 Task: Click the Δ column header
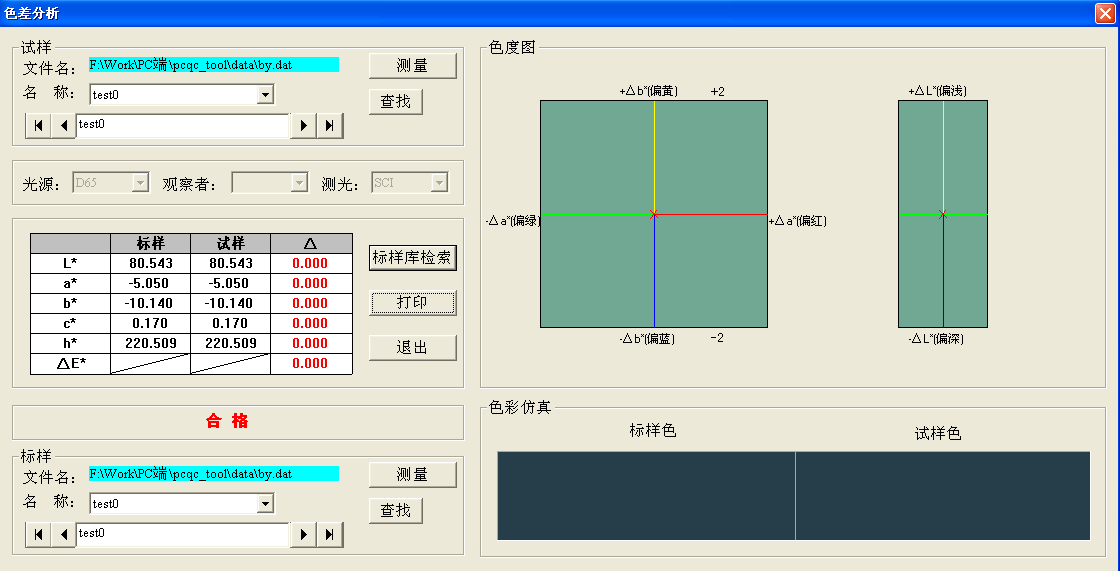click(311, 244)
